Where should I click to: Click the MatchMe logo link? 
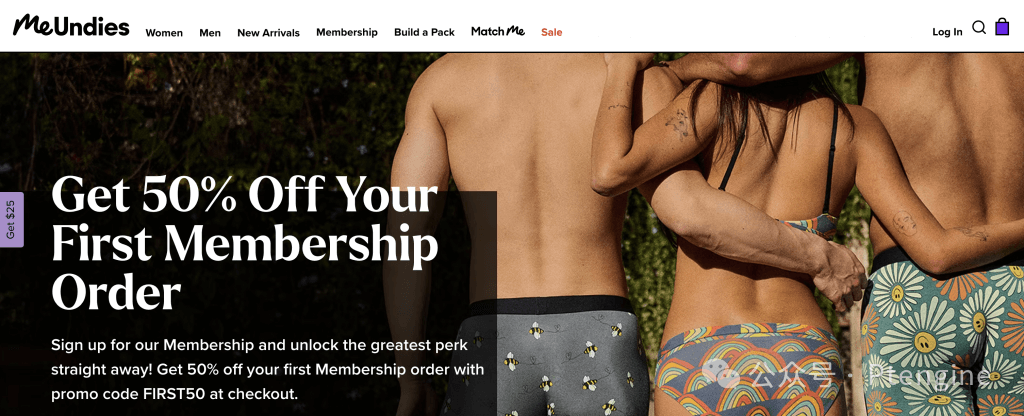click(498, 31)
